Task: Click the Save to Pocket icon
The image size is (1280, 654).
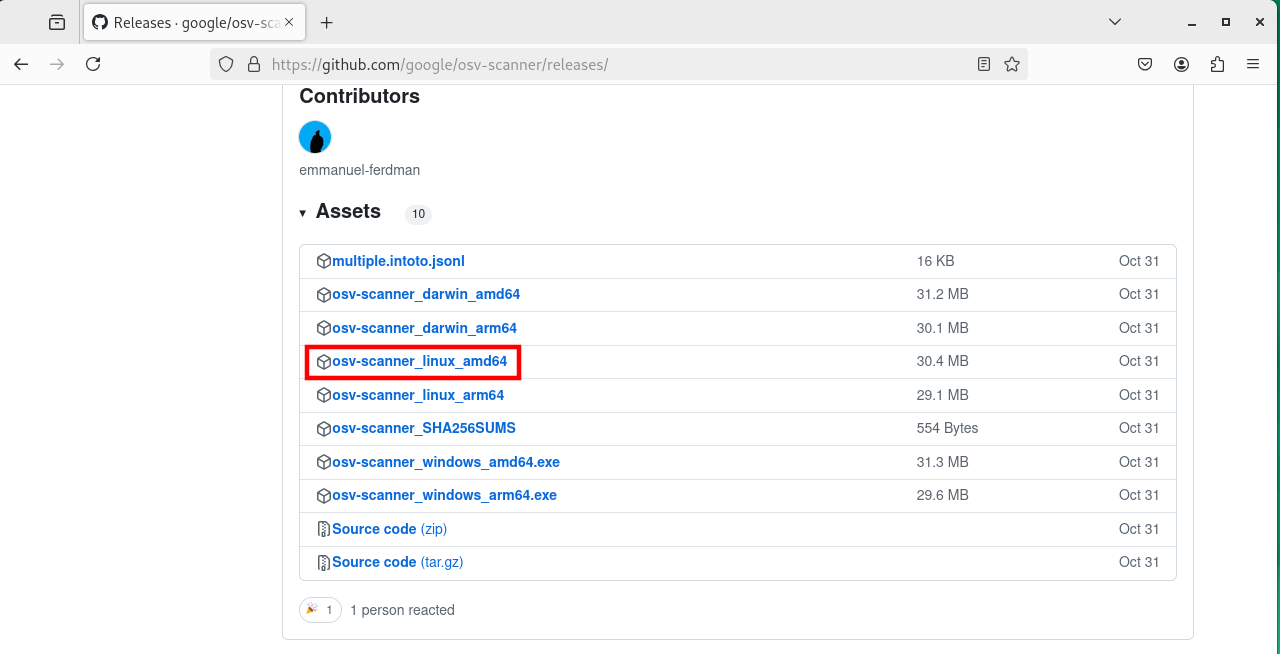Action: coord(1145,64)
